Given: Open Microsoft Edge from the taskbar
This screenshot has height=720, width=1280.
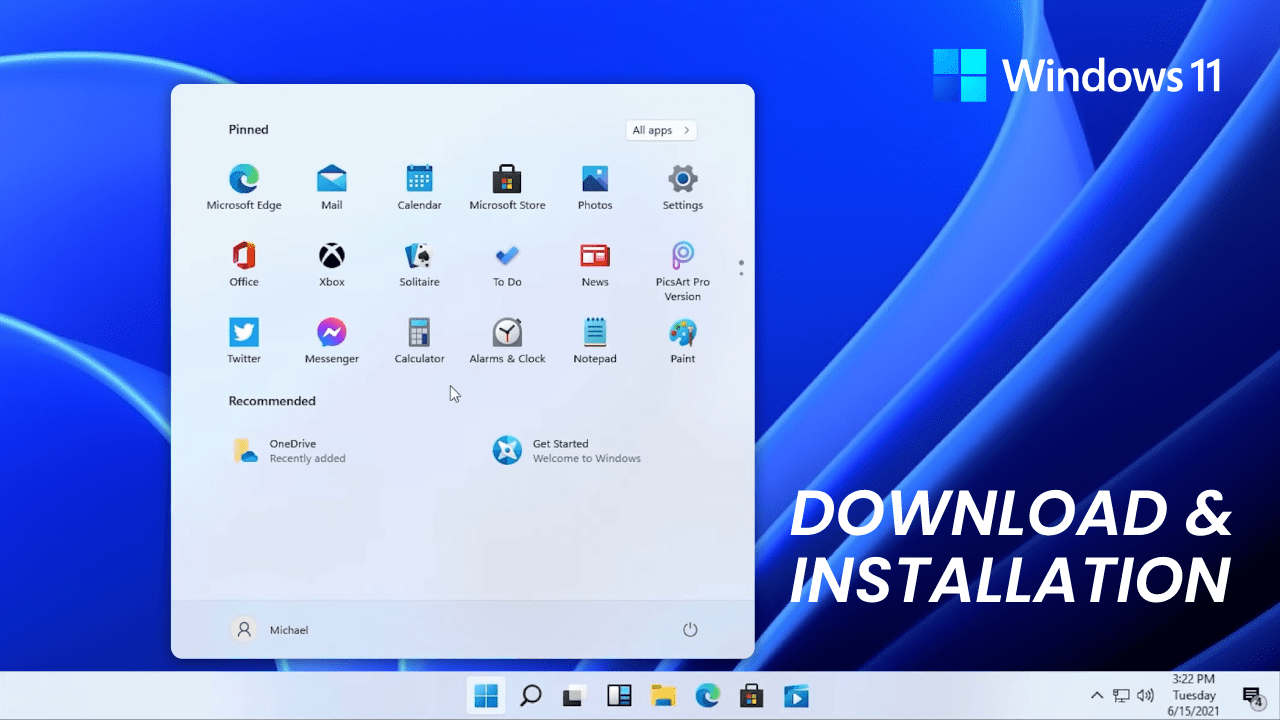Looking at the screenshot, I should 707,695.
